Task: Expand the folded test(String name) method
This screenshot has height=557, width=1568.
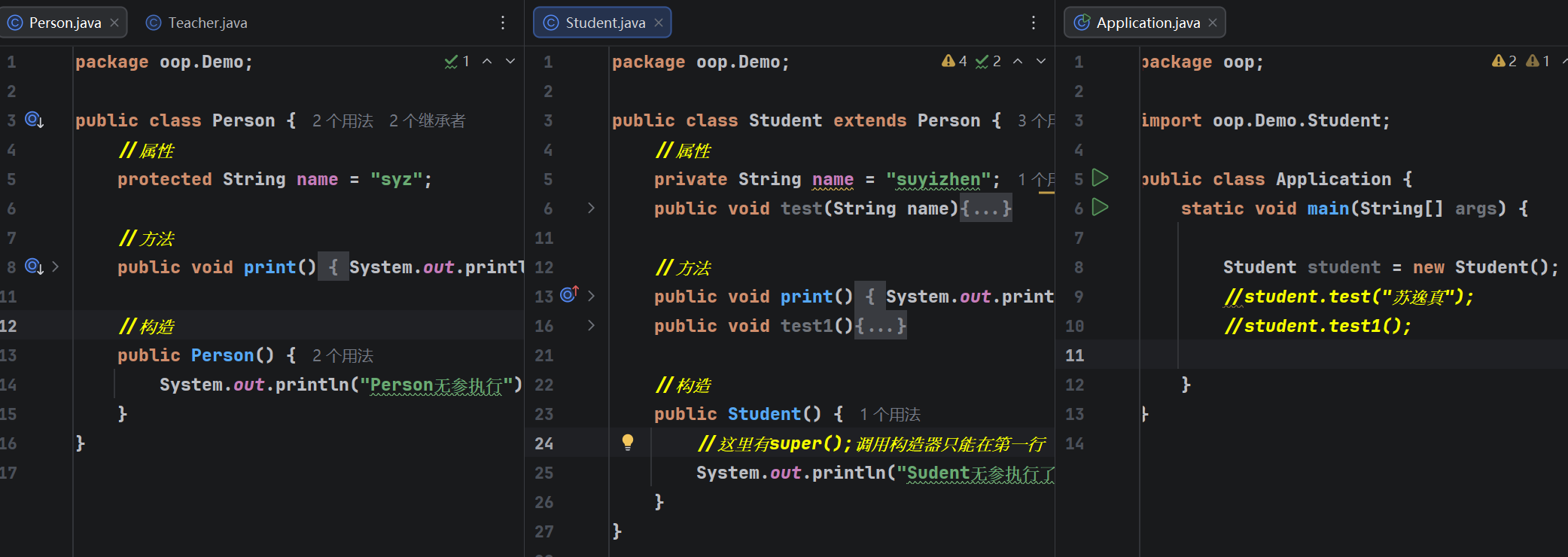Action: [592, 208]
